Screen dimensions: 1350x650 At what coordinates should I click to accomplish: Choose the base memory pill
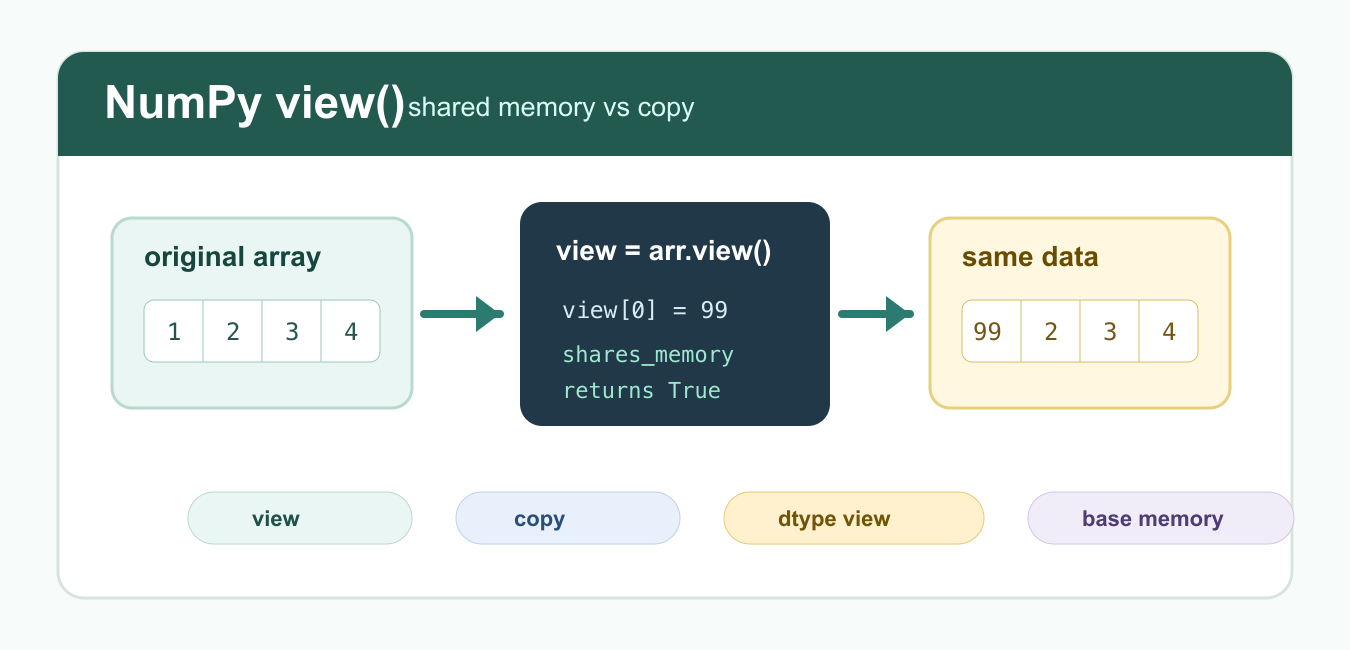(1161, 518)
